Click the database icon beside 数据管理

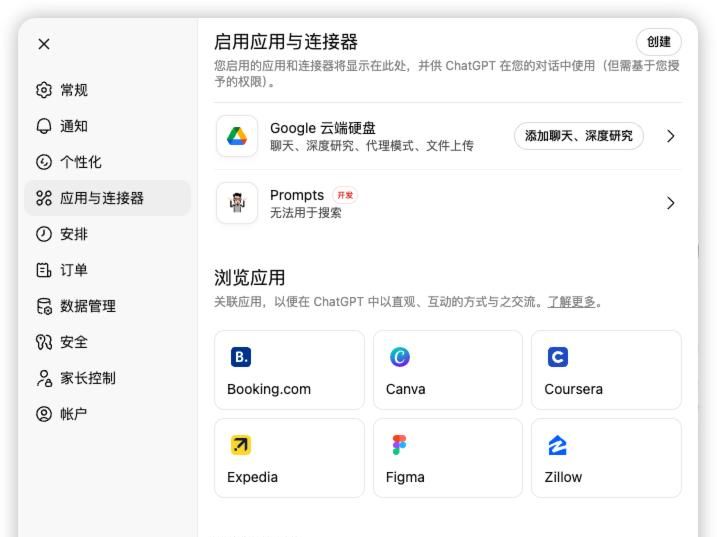click(x=44, y=306)
